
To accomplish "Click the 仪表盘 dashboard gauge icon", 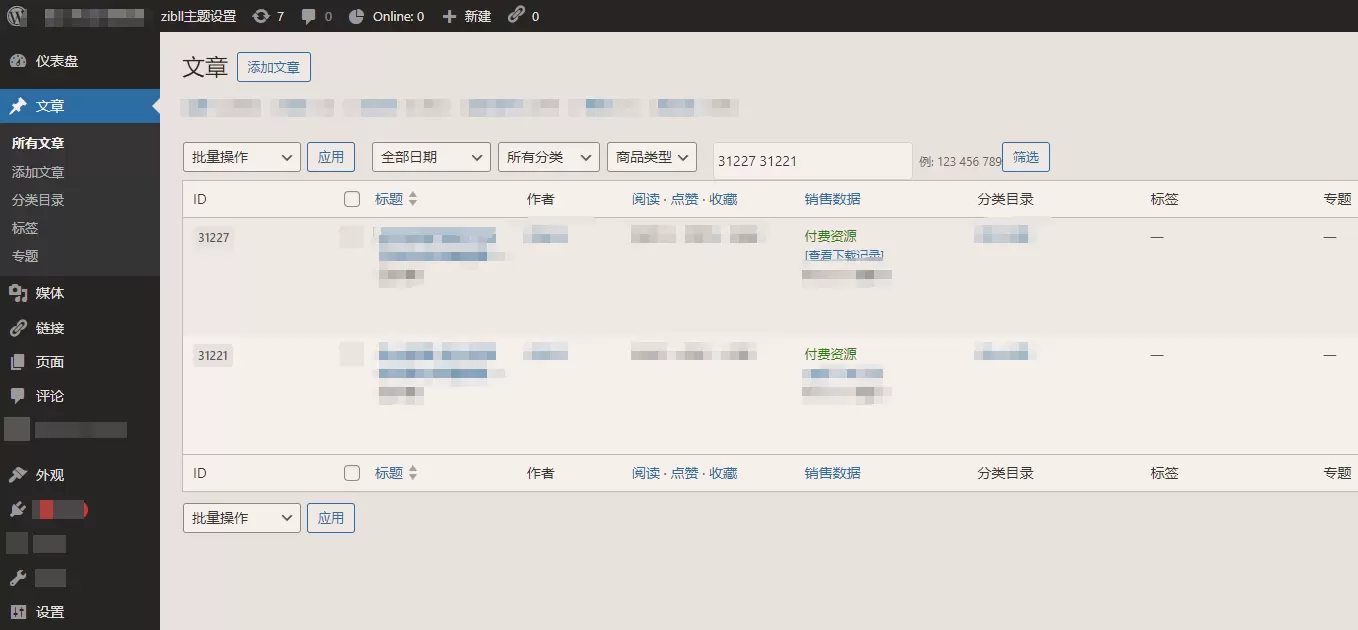I will 18,61.
